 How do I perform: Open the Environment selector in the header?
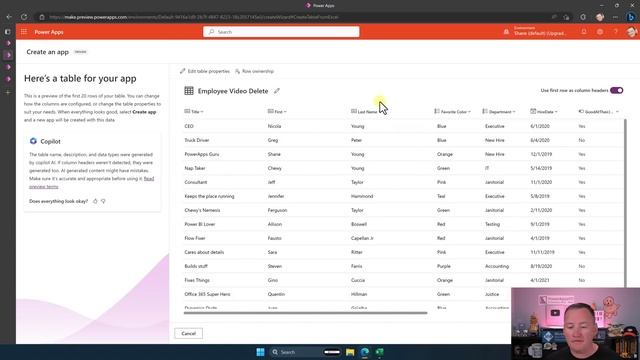tap(540, 31)
